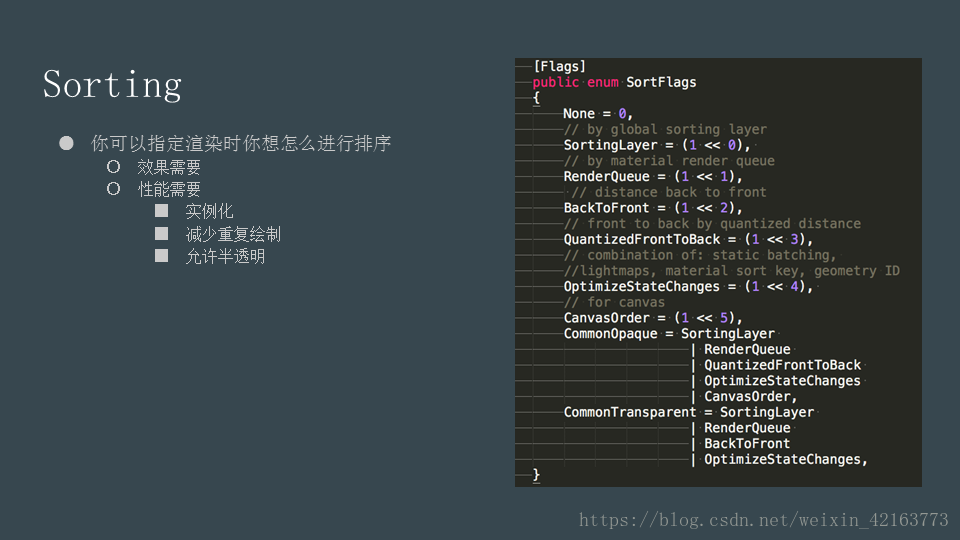Click the list item '允许半透明'
This screenshot has width=960, height=540.
point(225,256)
